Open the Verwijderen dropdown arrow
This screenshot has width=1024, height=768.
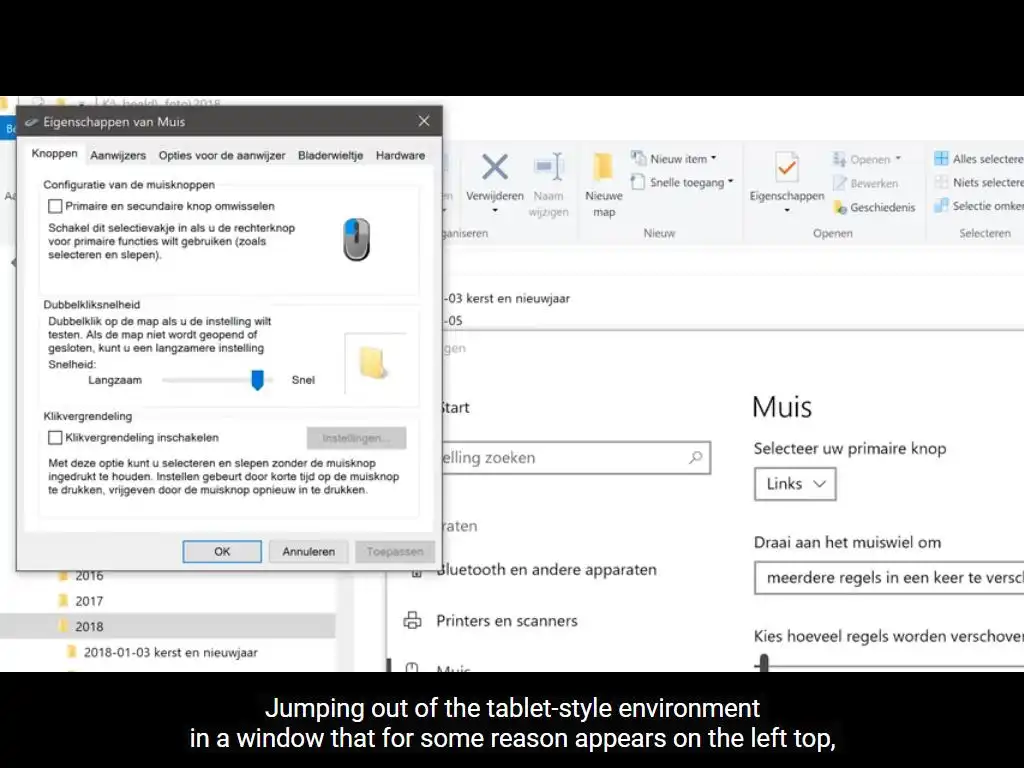pos(495,210)
